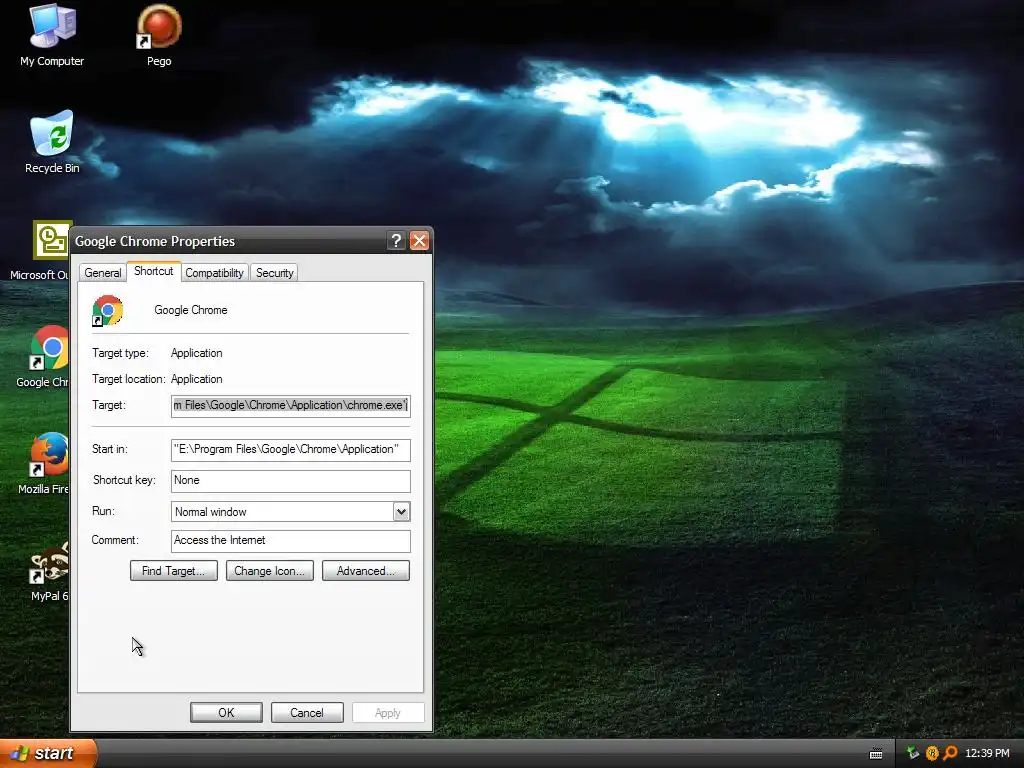Click the help question mark in the title bar
This screenshot has width=1024, height=768.
(x=396, y=241)
